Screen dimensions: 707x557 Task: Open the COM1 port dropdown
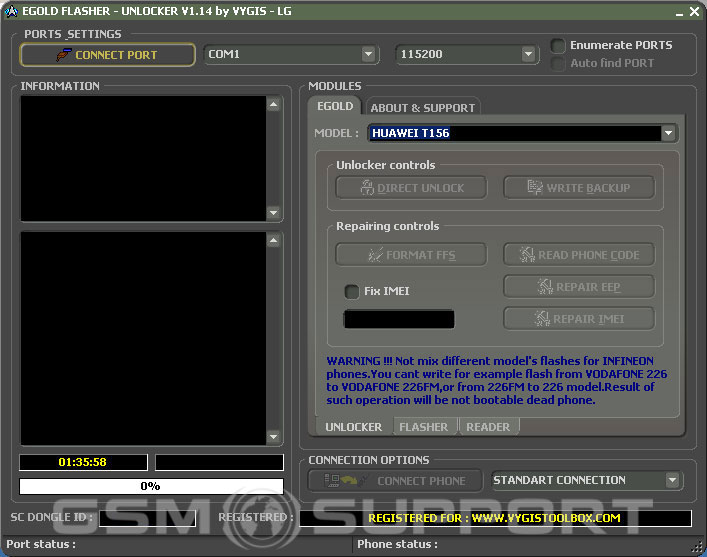tap(368, 54)
